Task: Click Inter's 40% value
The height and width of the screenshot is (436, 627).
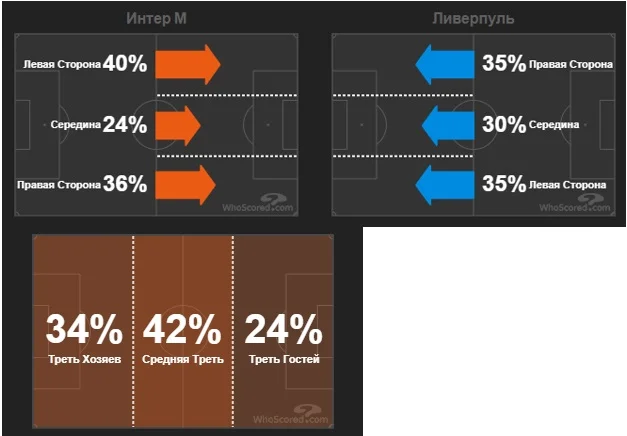Action: click(x=125, y=65)
